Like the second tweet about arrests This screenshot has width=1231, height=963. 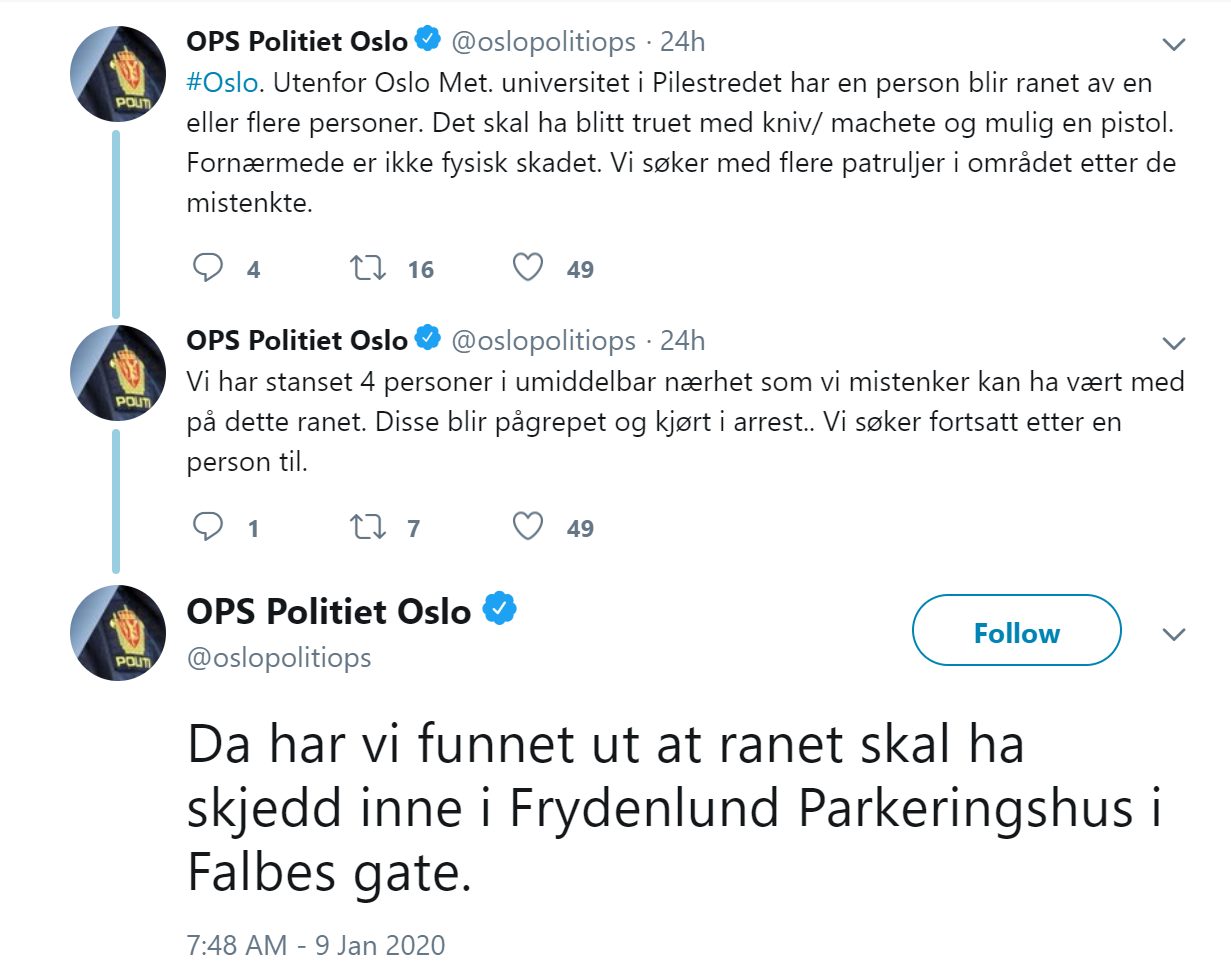click(528, 527)
